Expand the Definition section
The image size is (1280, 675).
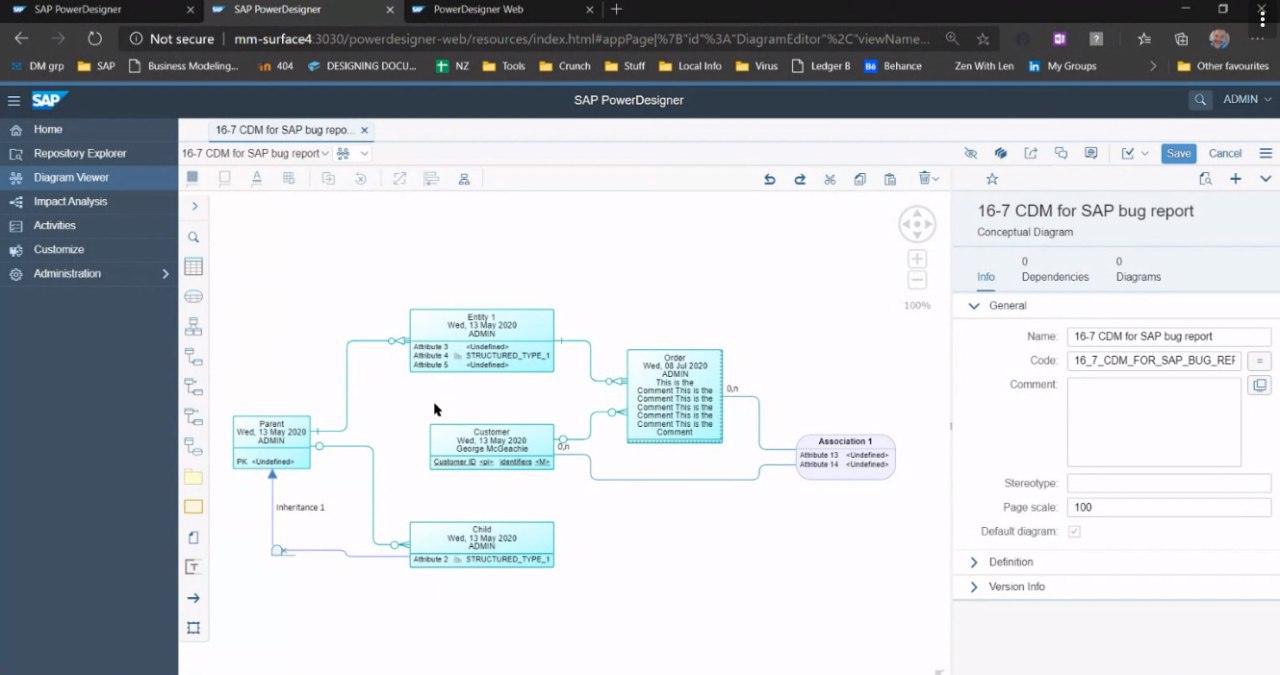coord(974,562)
